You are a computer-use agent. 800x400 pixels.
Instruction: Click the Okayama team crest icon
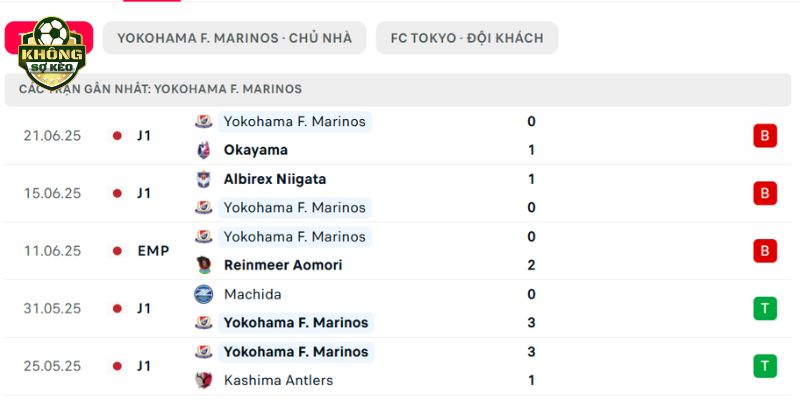tap(204, 150)
